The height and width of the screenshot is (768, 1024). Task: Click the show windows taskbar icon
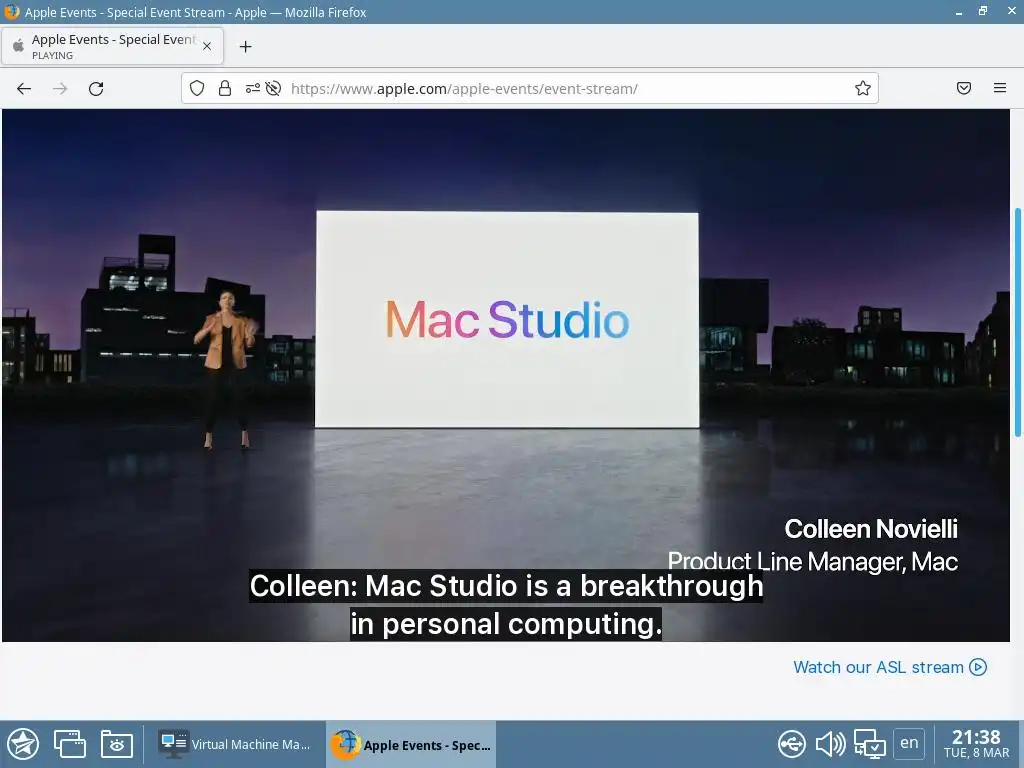pos(70,744)
